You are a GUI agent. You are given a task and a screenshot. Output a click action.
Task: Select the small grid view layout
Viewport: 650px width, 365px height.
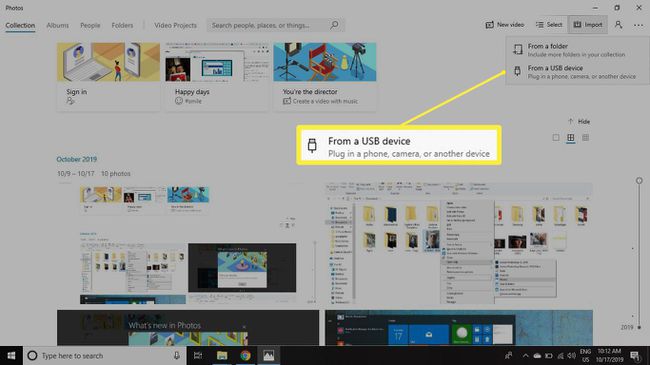pyautogui.click(x=585, y=138)
